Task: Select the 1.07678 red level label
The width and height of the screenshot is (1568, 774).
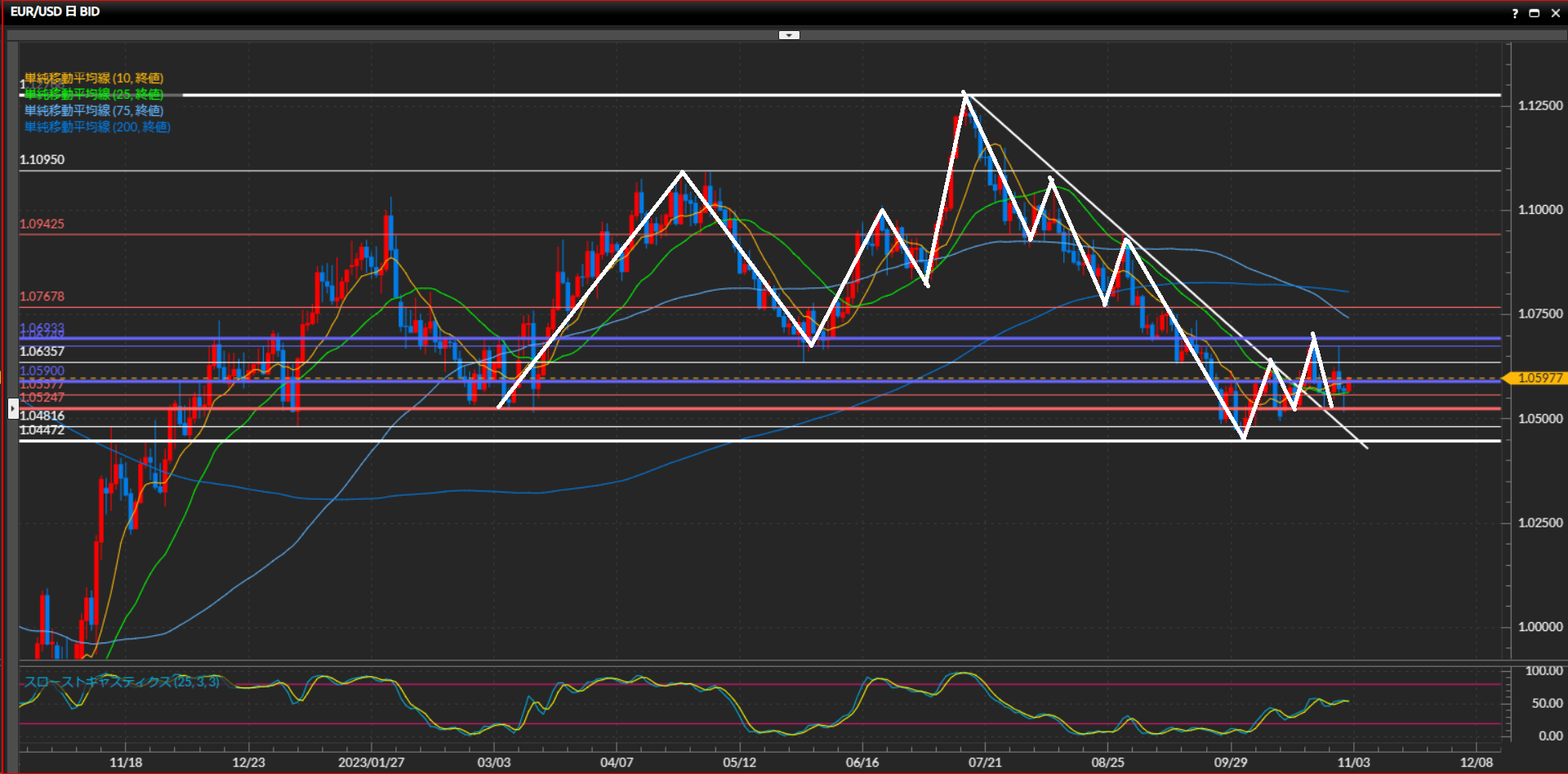Action: coord(42,296)
